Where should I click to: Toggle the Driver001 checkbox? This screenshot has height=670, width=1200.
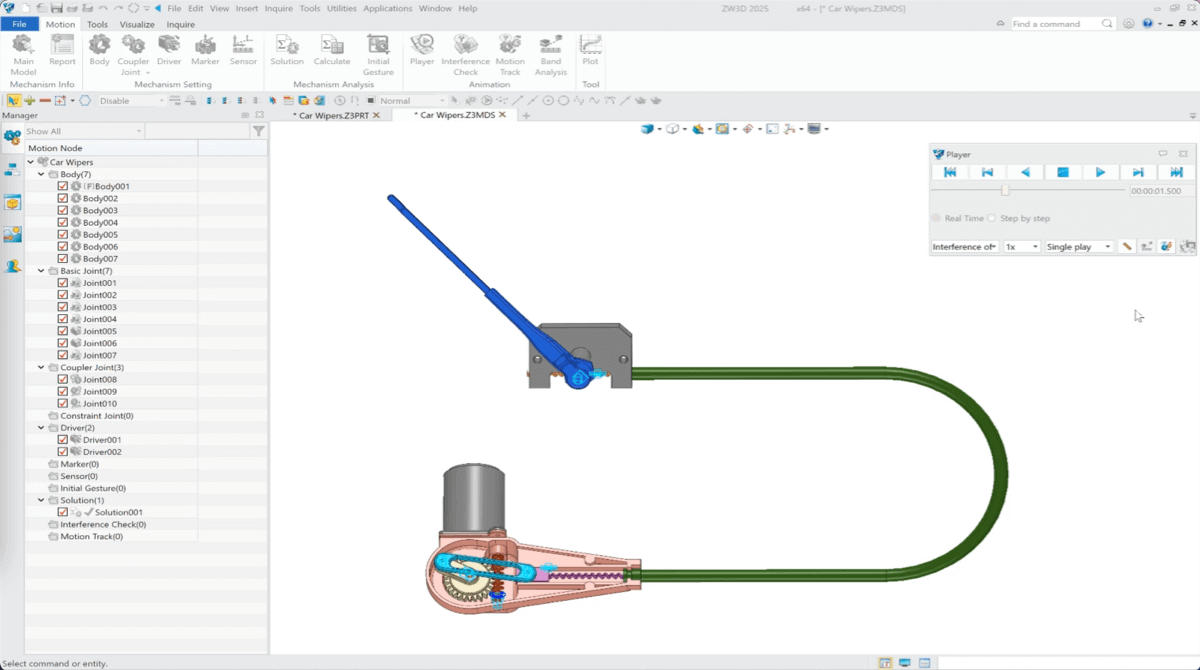point(63,440)
